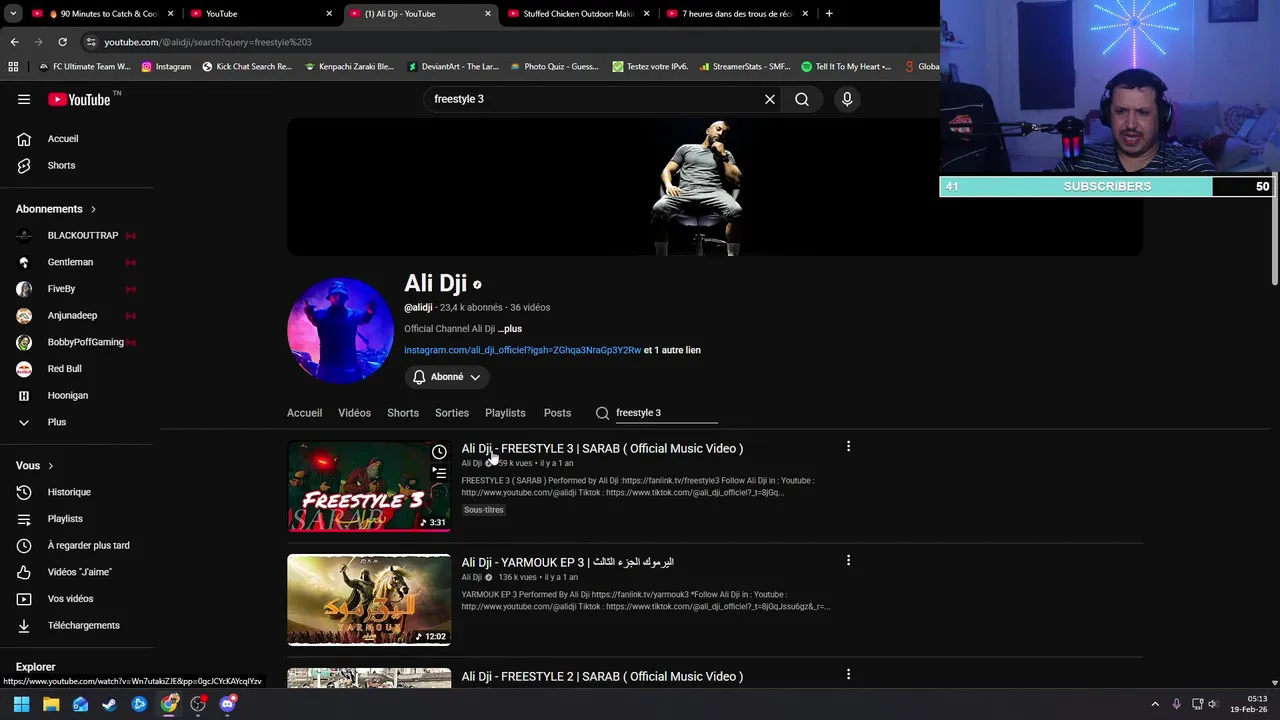Add FREESTYLE 3 to the queue

[439, 473]
